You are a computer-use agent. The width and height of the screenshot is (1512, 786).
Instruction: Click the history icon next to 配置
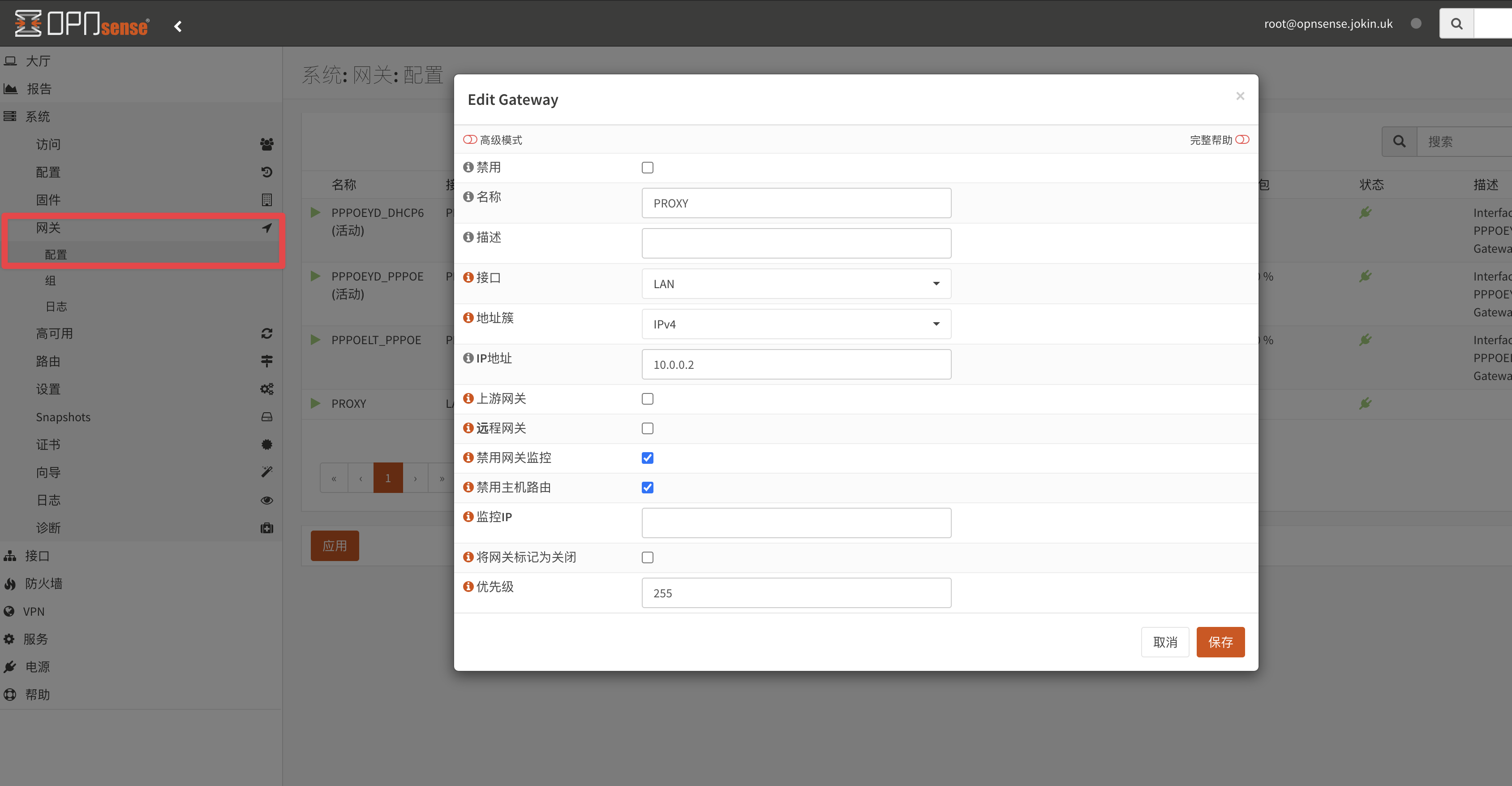(x=266, y=172)
